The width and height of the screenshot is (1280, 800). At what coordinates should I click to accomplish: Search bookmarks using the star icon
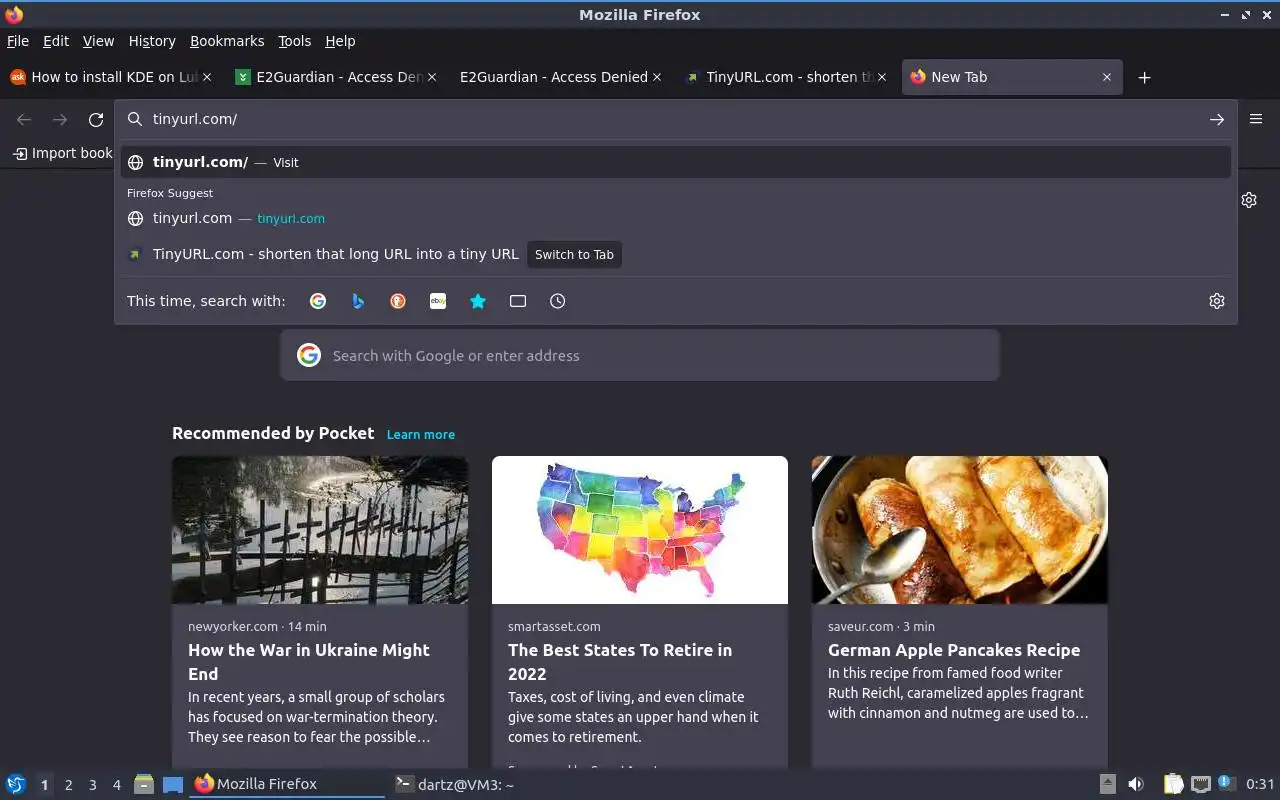coord(478,301)
